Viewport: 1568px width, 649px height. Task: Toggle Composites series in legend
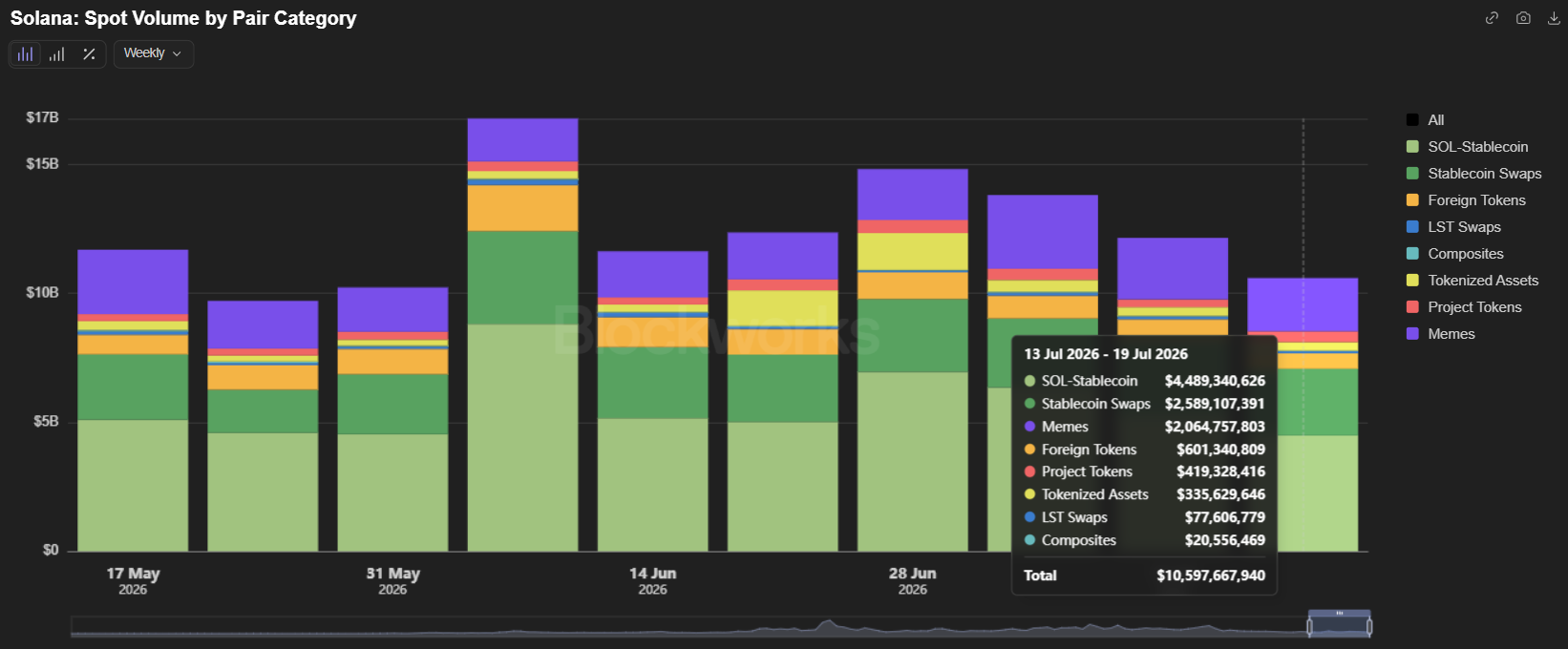pyautogui.click(x=1455, y=254)
